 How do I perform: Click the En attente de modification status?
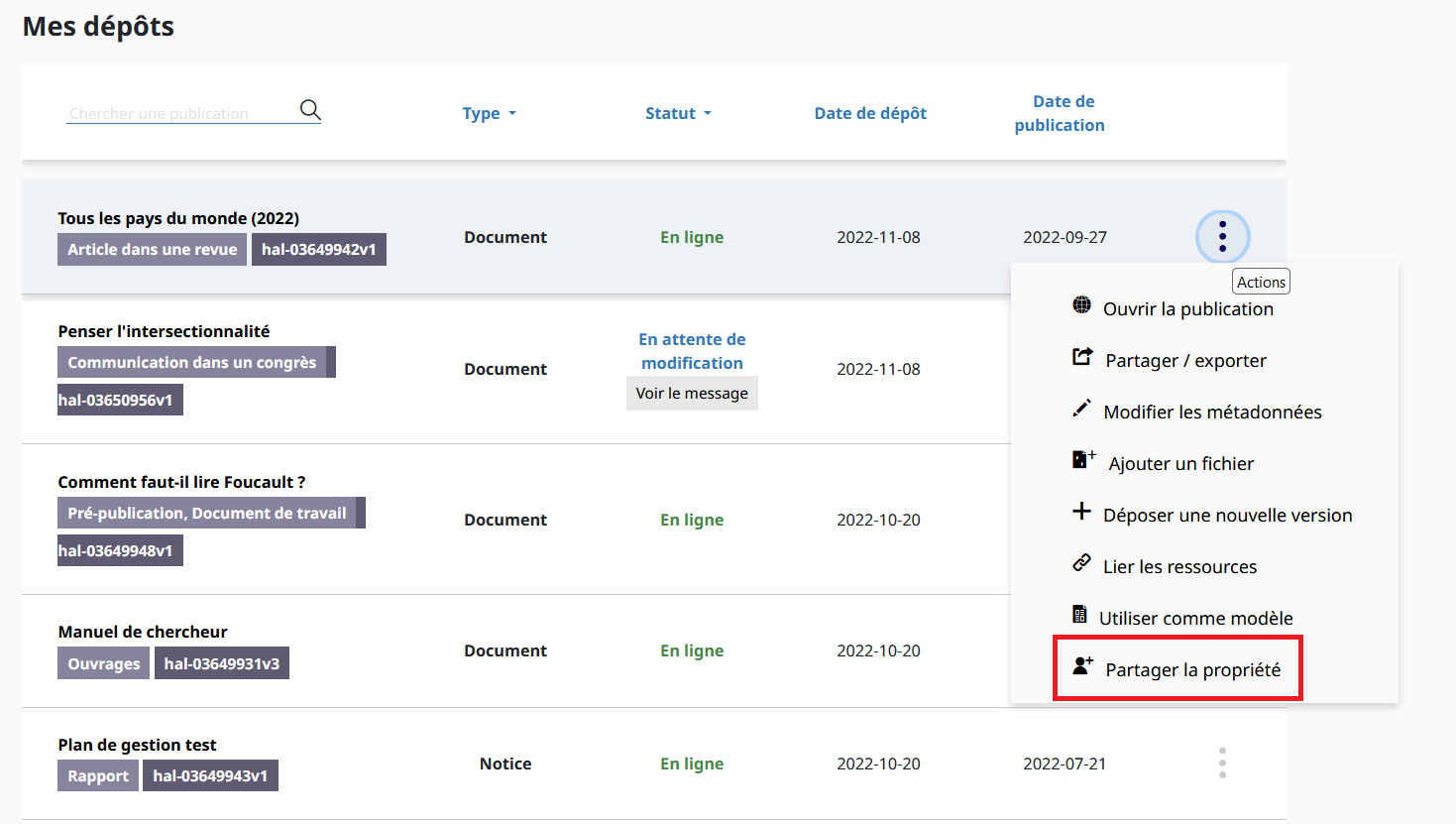tap(692, 351)
